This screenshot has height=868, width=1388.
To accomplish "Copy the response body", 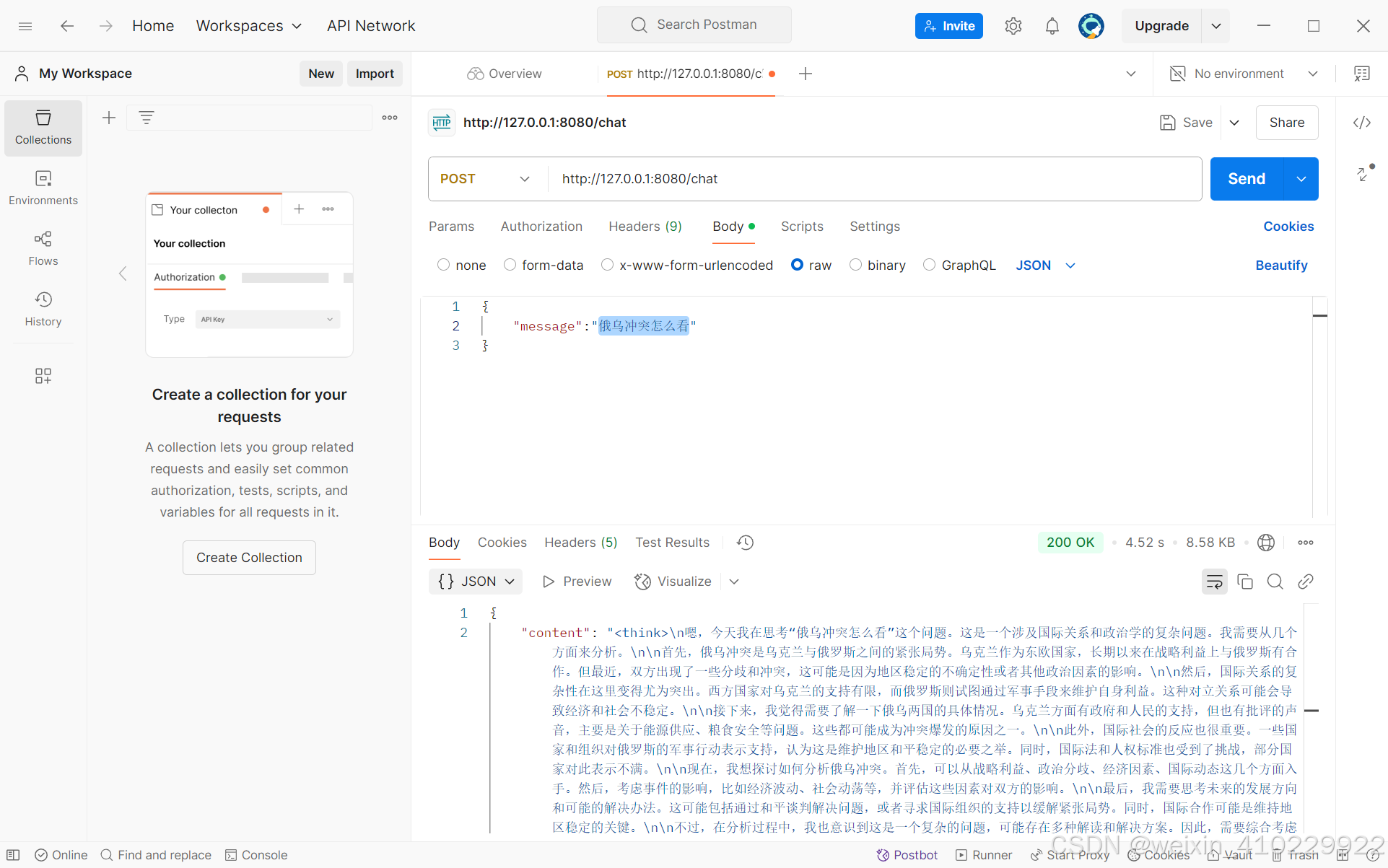I will [x=1245, y=582].
